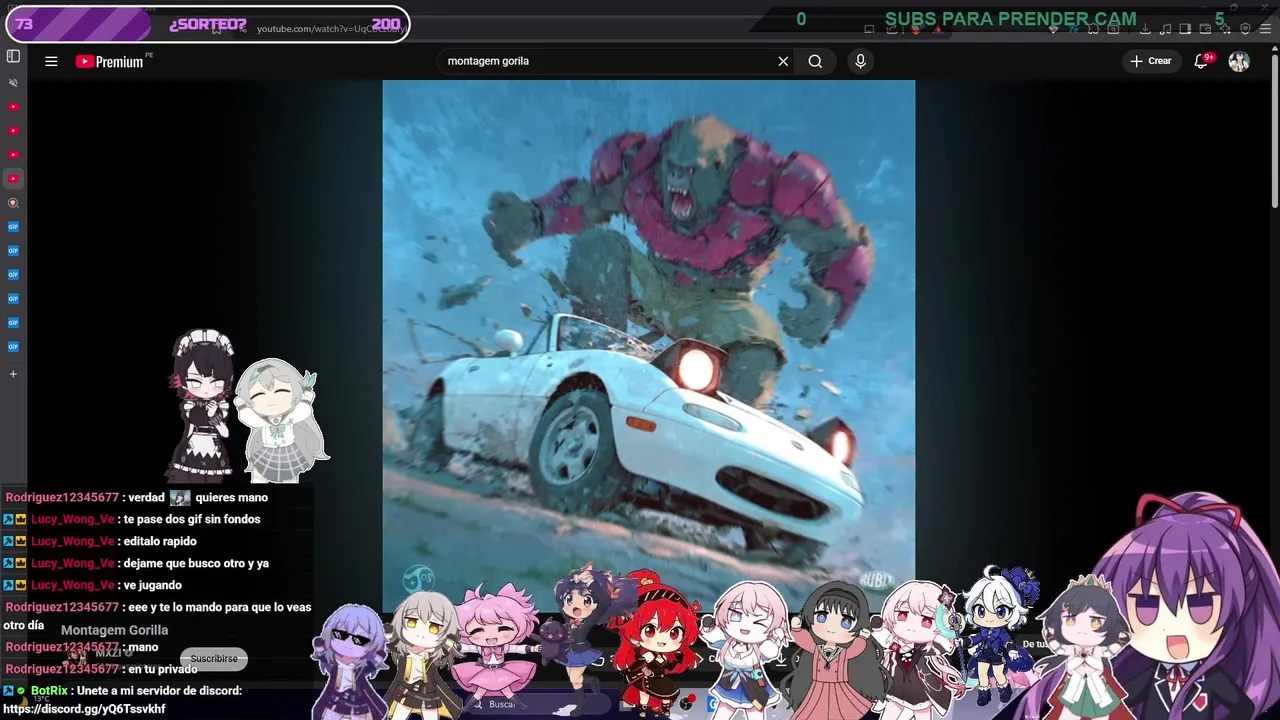Click chat message 'te pase dos gif sin fondos'
Image resolution: width=1280 pixels, height=720 pixels.
pyautogui.click(x=192, y=519)
